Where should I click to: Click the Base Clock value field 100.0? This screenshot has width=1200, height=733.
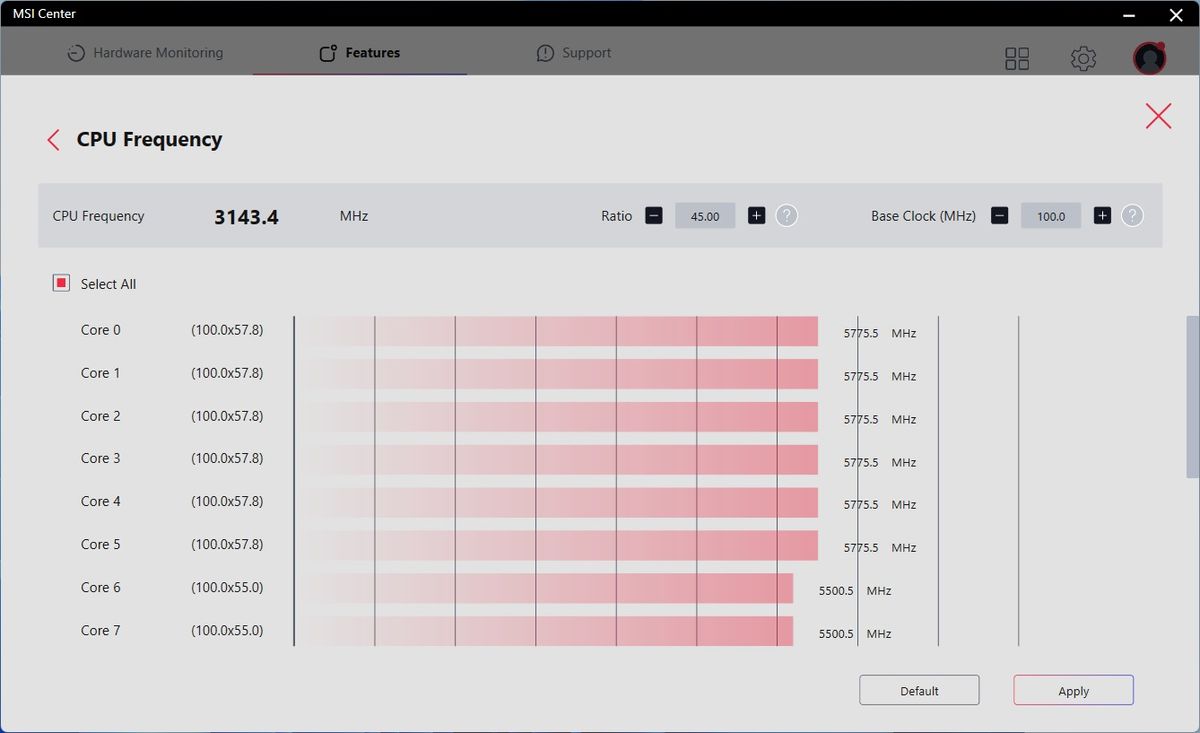(1051, 215)
